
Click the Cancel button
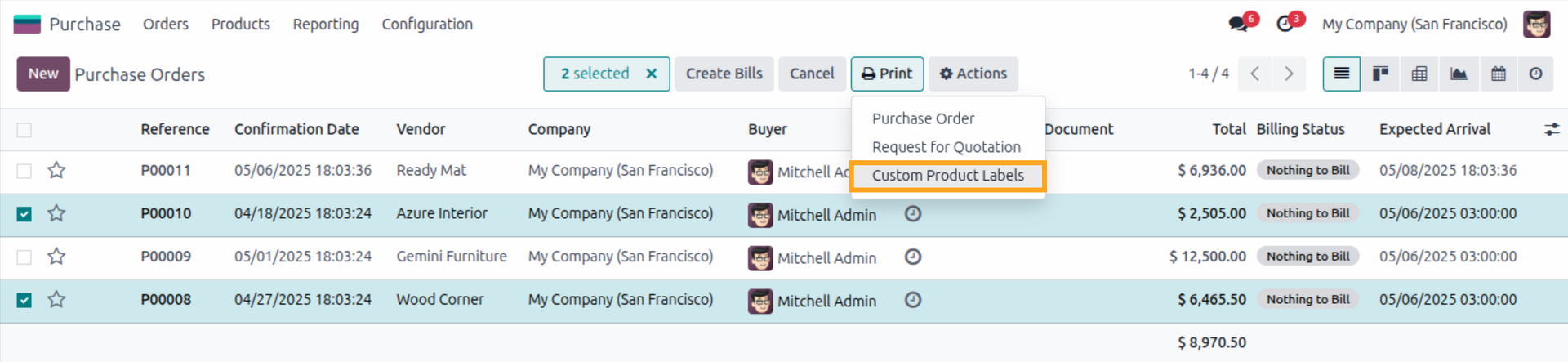pyautogui.click(x=812, y=74)
